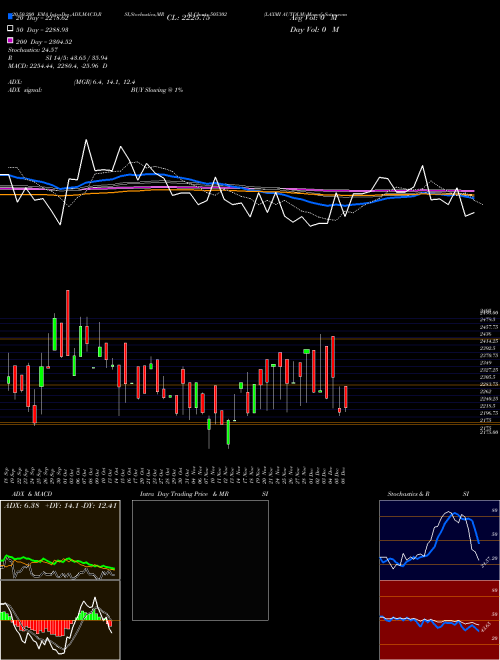Screen dimensions: 500x660
Task: Click the 'SI 14/5: 43.65 / 35.94' RSI reading
Action: (77, 58)
